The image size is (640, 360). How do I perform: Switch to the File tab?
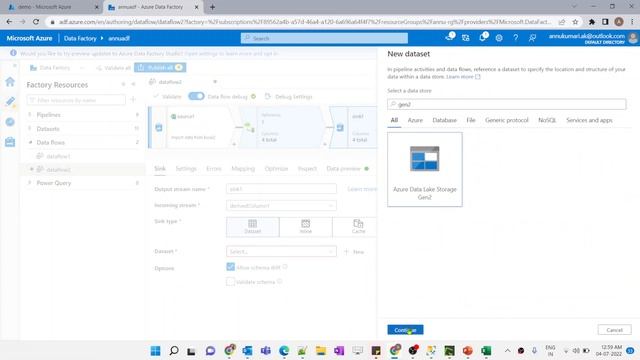(x=471, y=120)
